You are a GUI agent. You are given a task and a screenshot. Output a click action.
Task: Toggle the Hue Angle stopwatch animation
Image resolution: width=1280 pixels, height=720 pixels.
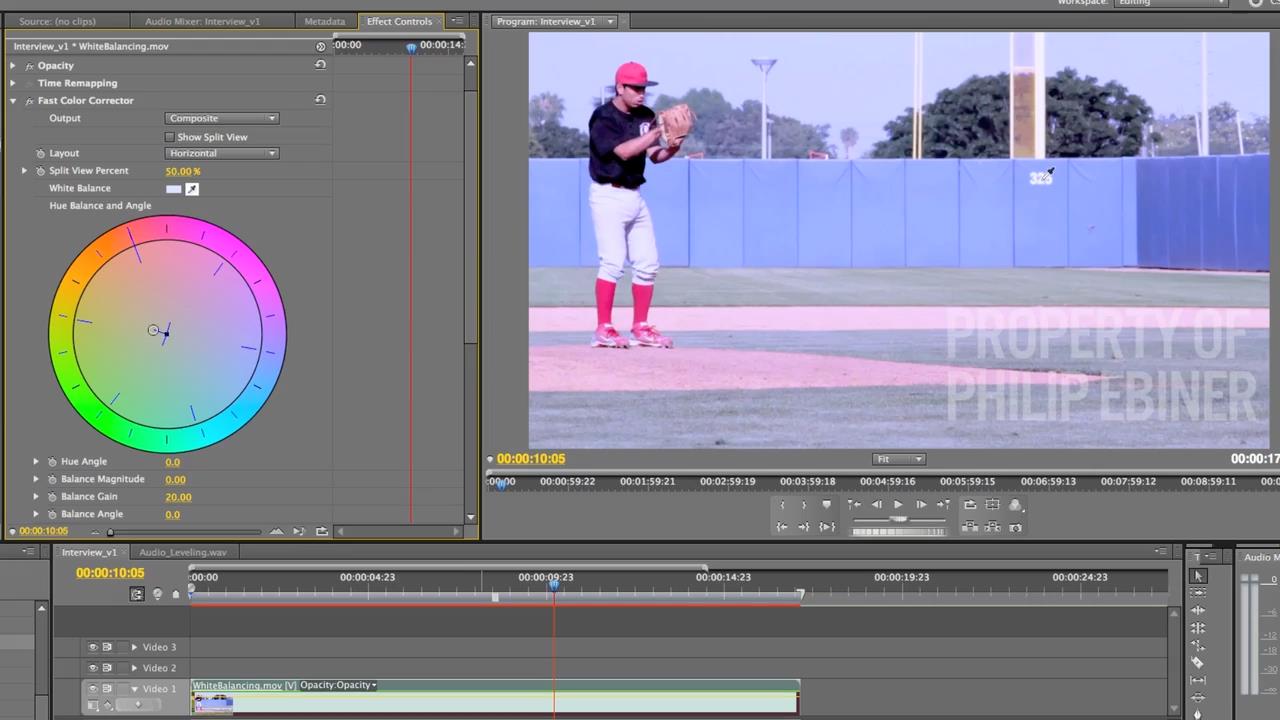[x=52, y=462]
